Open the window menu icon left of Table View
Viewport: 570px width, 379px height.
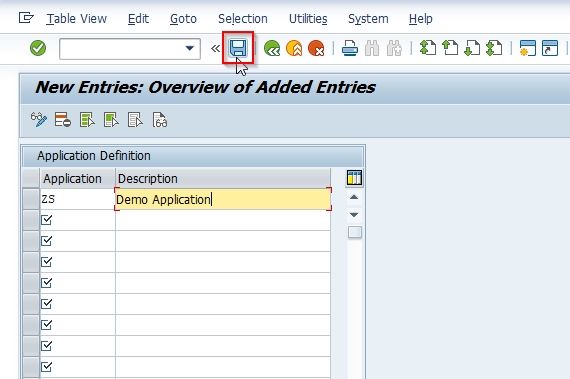tap(26, 17)
